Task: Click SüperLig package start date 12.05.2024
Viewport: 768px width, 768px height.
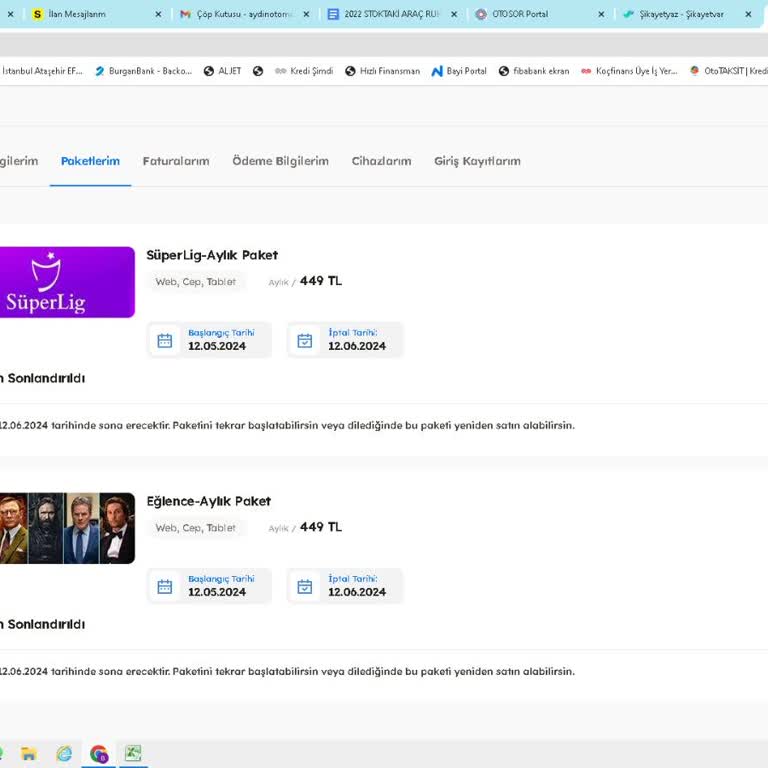Action: click(x=217, y=346)
